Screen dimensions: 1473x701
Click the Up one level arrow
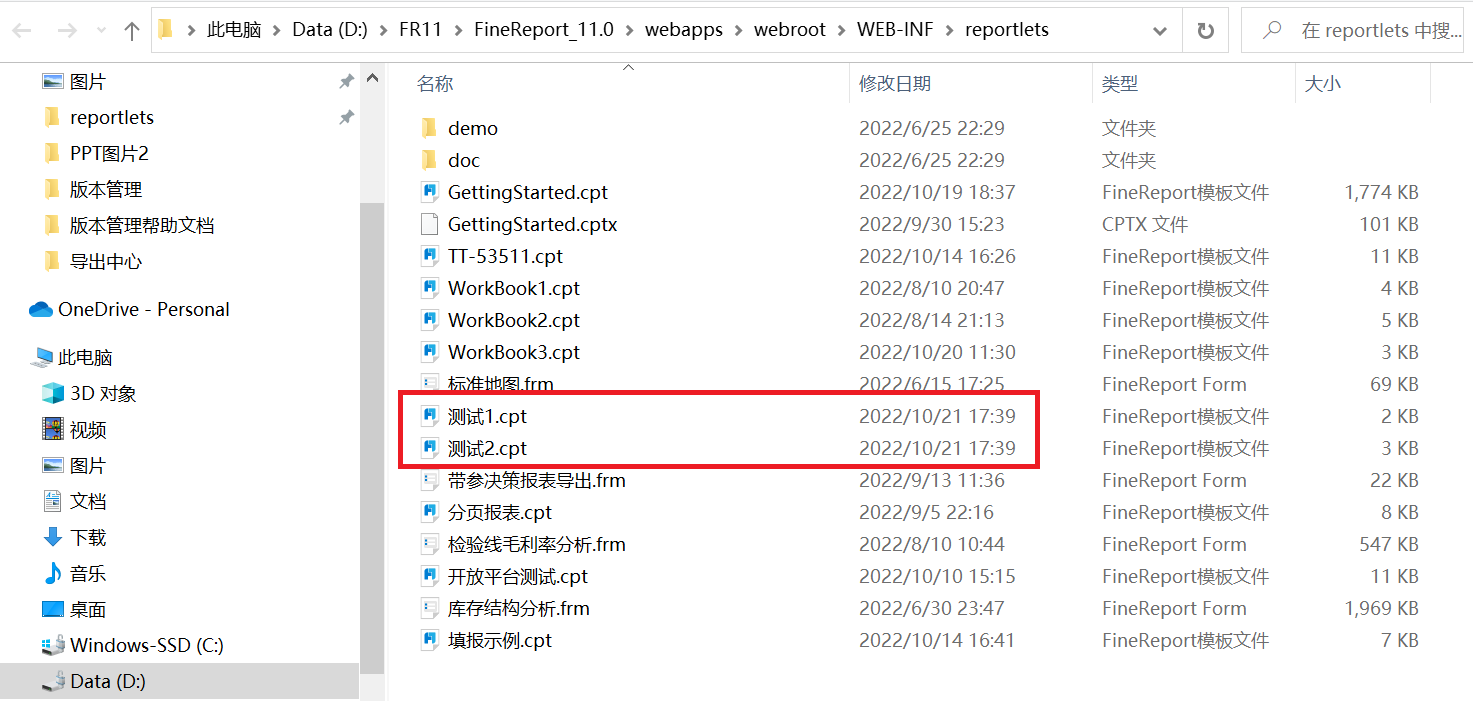click(x=131, y=31)
